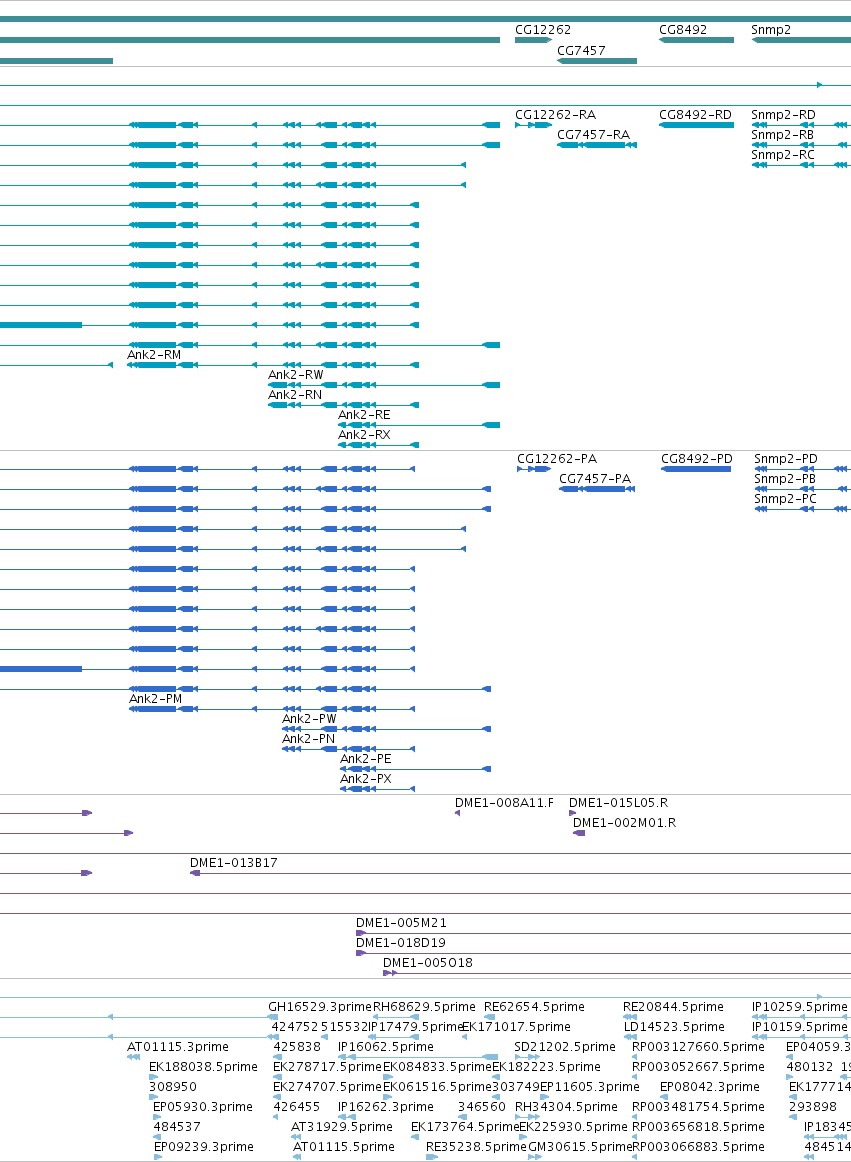Open transcript CG12262-RA
Screen dimensions: 851x1162
click(x=555, y=115)
